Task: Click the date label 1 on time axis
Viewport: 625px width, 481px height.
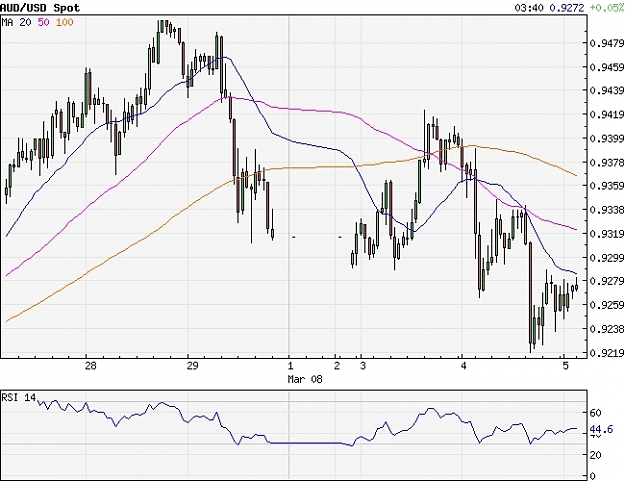Action: tap(291, 366)
